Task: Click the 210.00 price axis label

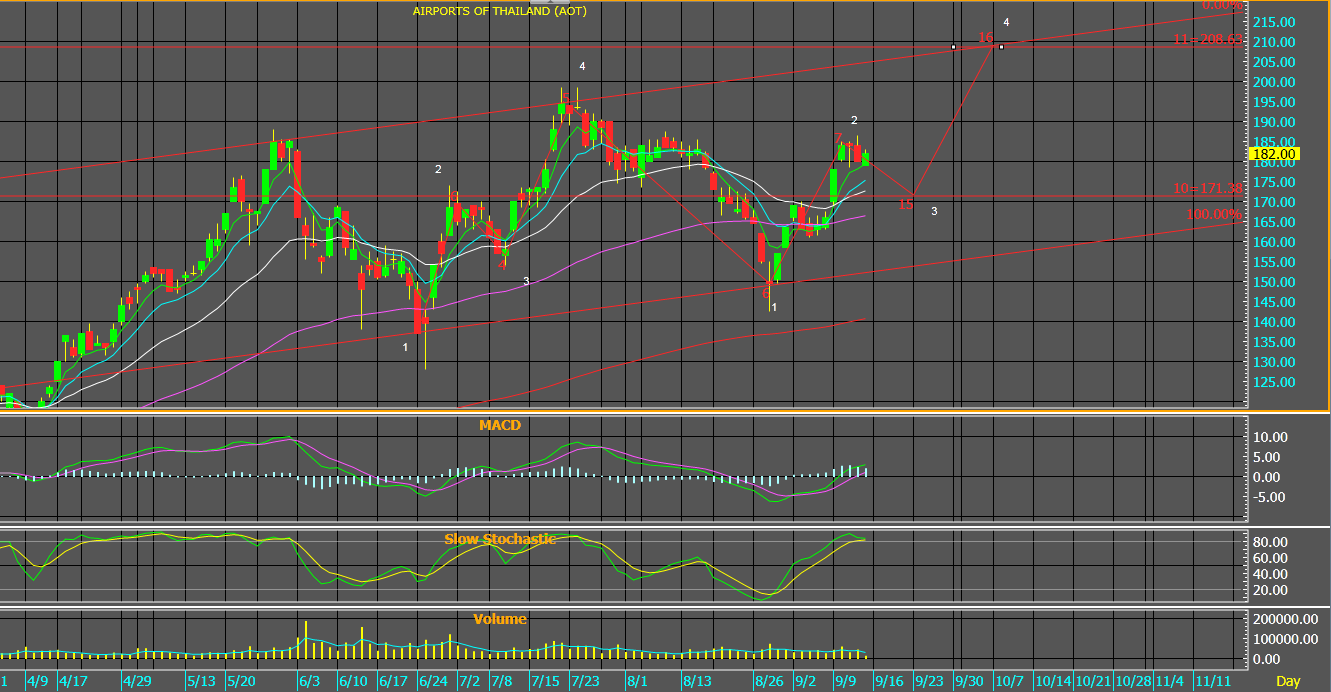Action: click(x=1274, y=42)
